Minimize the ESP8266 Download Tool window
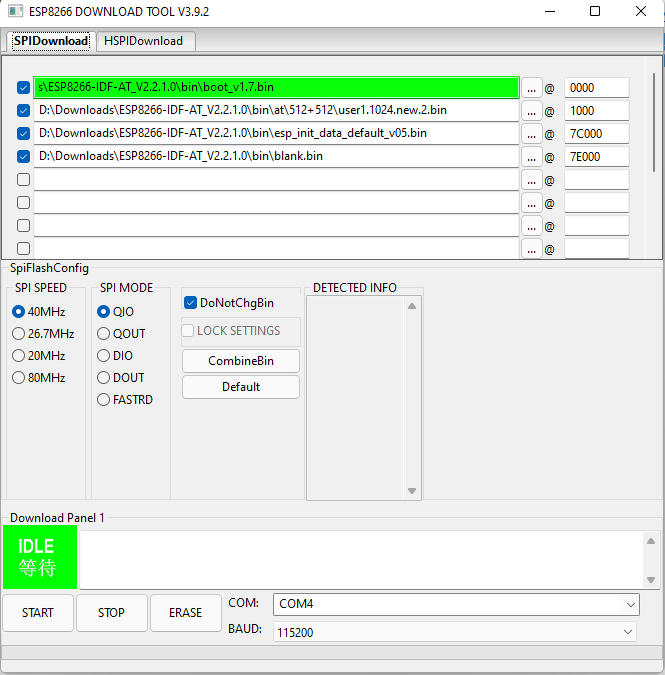The width and height of the screenshot is (665, 675). (x=550, y=11)
